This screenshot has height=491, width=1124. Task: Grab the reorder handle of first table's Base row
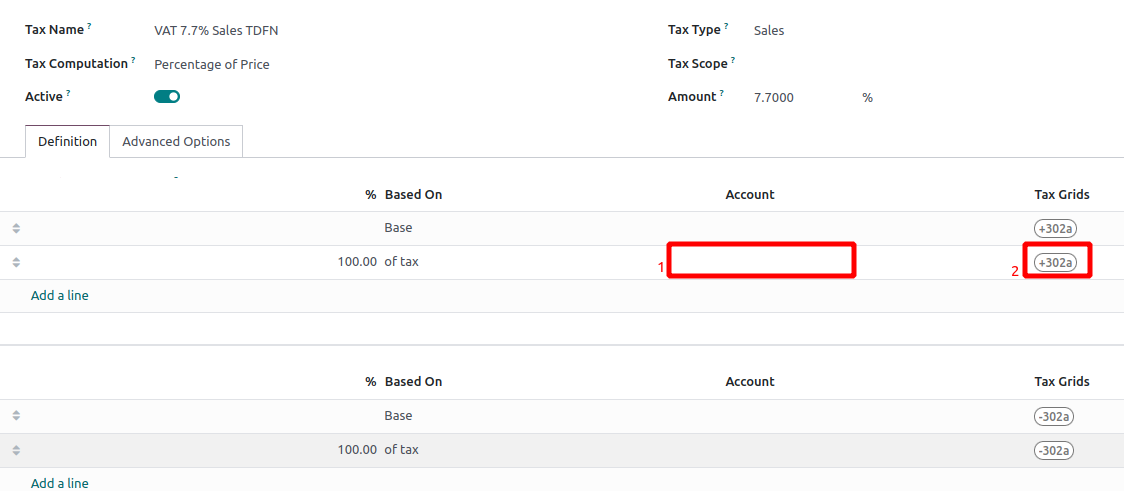pos(16,229)
